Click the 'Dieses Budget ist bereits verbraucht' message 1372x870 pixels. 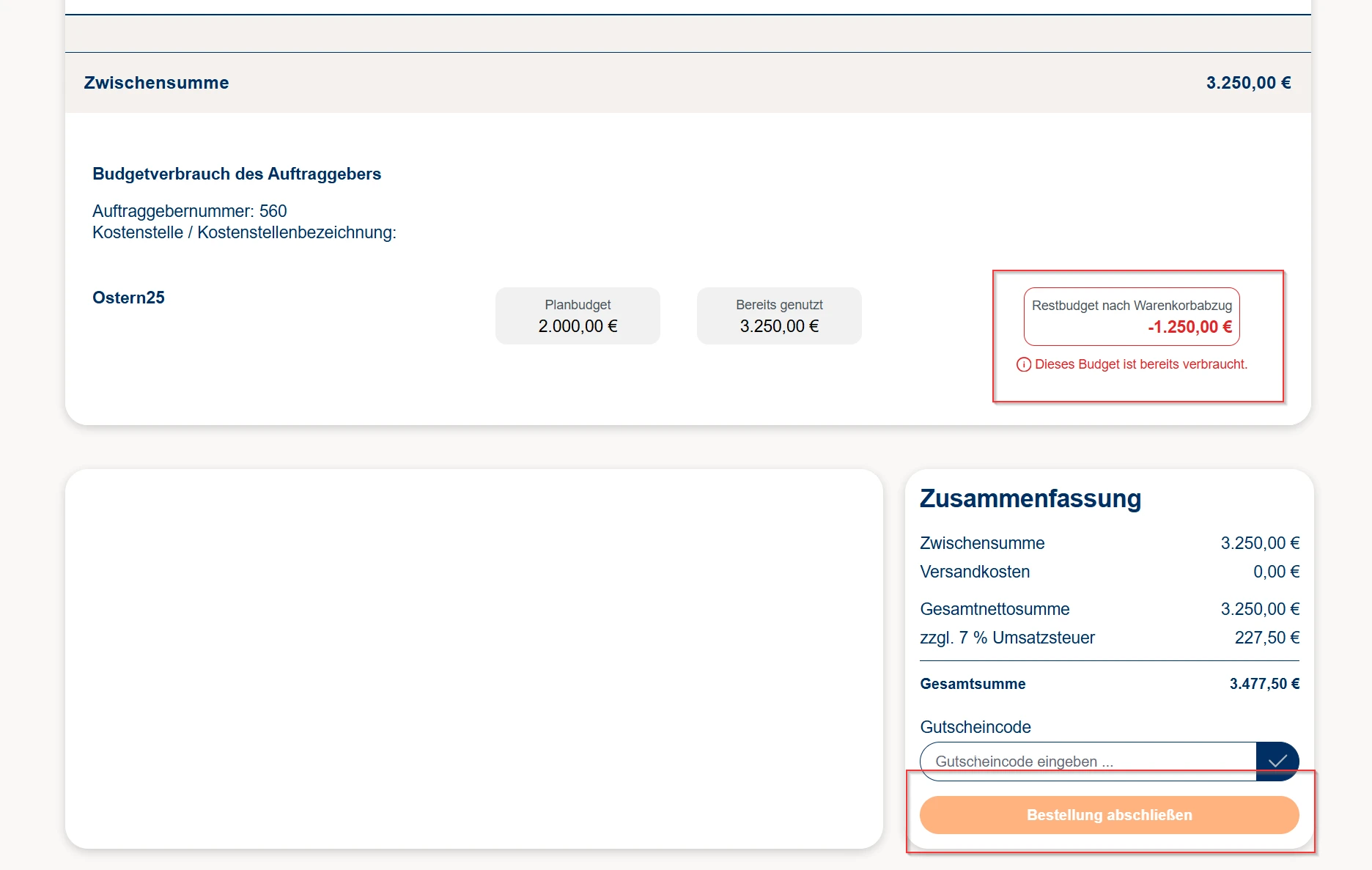pos(1140,364)
